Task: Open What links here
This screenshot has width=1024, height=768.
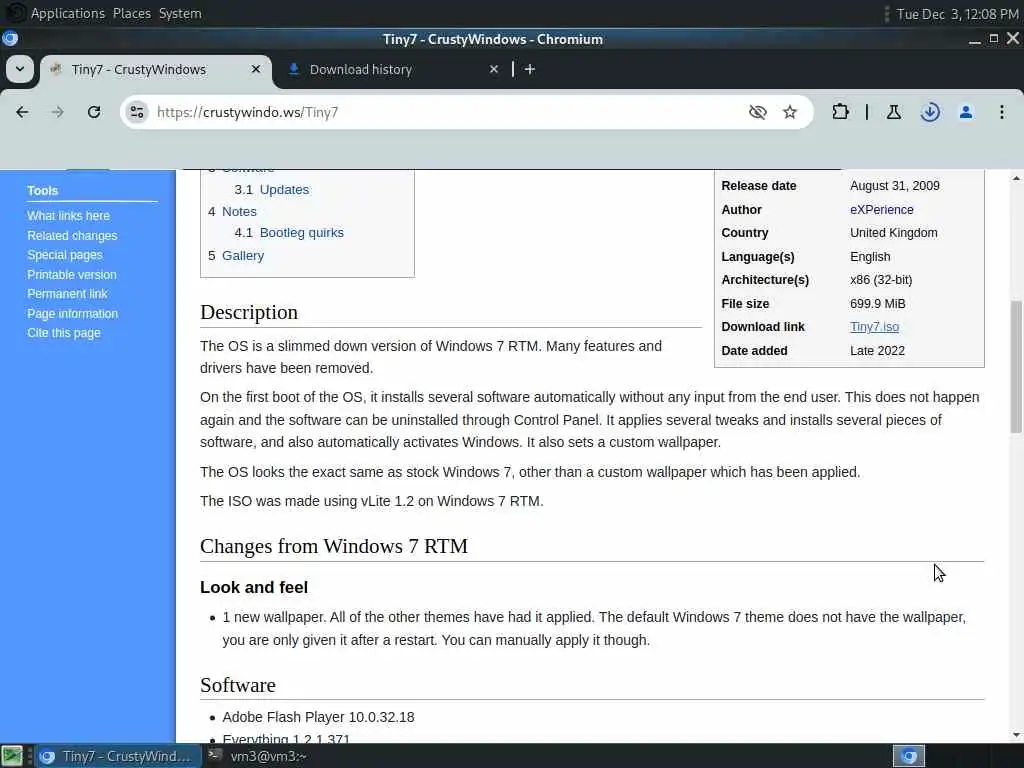Action: pyautogui.click(x=69, y=216)
